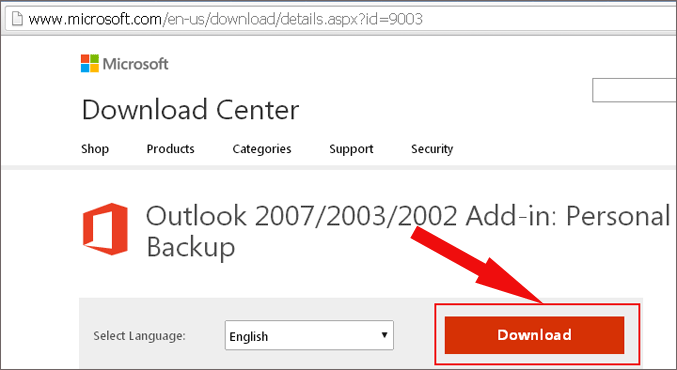The height and width of the screenshot is (370, 677).
Task: Click the orange Office logo icon
Action: pyautogui.click(x=105, y=229)
